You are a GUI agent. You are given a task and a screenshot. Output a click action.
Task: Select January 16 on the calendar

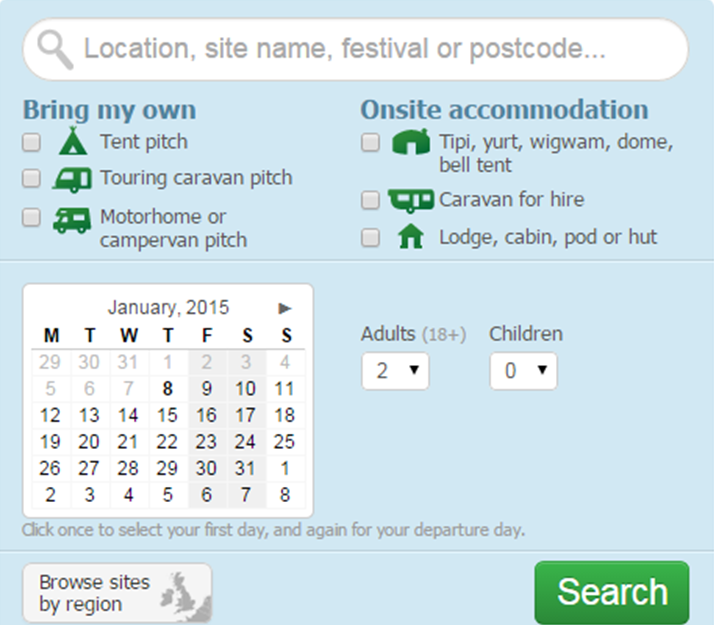point(206,415)
